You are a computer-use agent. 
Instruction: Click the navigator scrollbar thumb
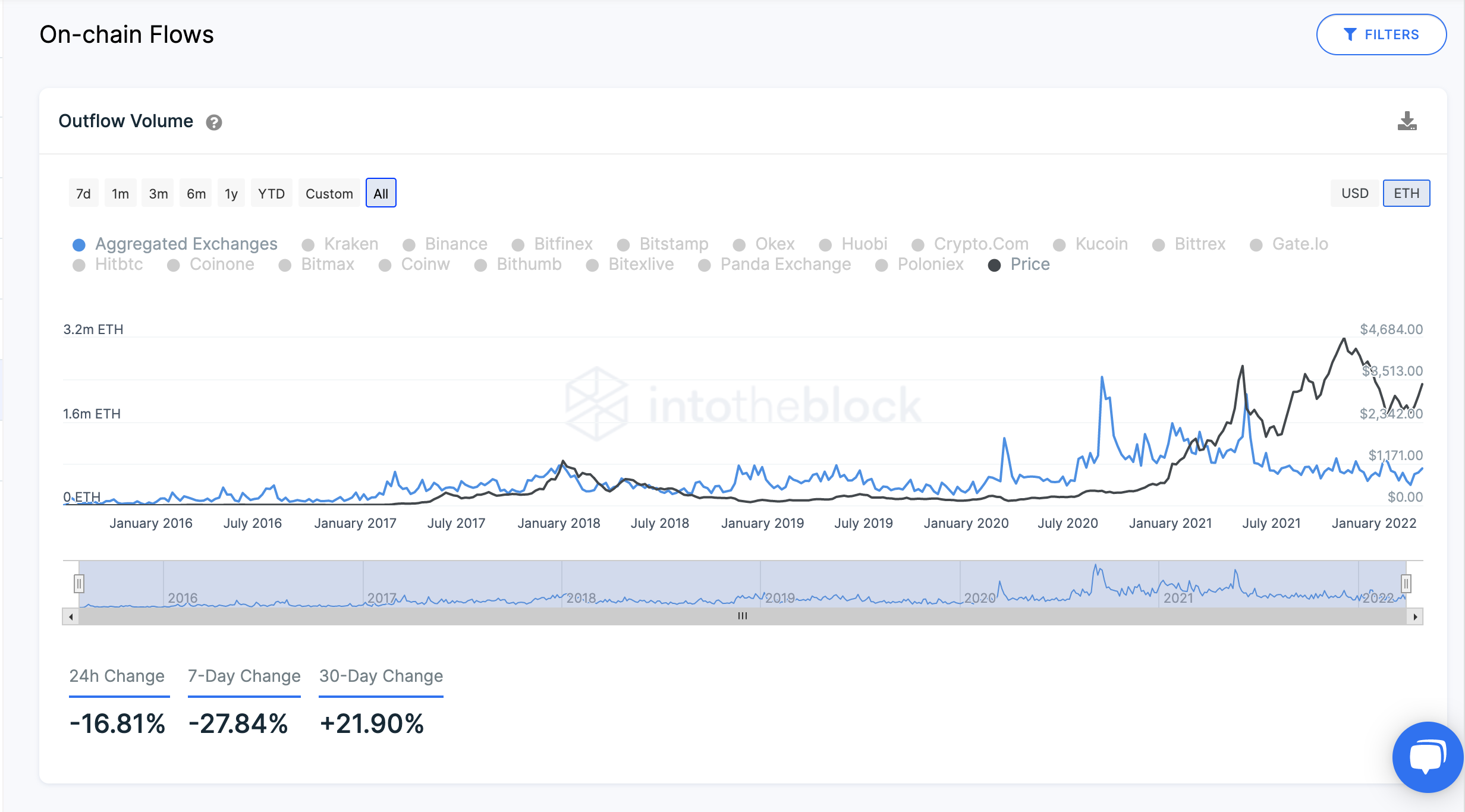click(743, 616)
